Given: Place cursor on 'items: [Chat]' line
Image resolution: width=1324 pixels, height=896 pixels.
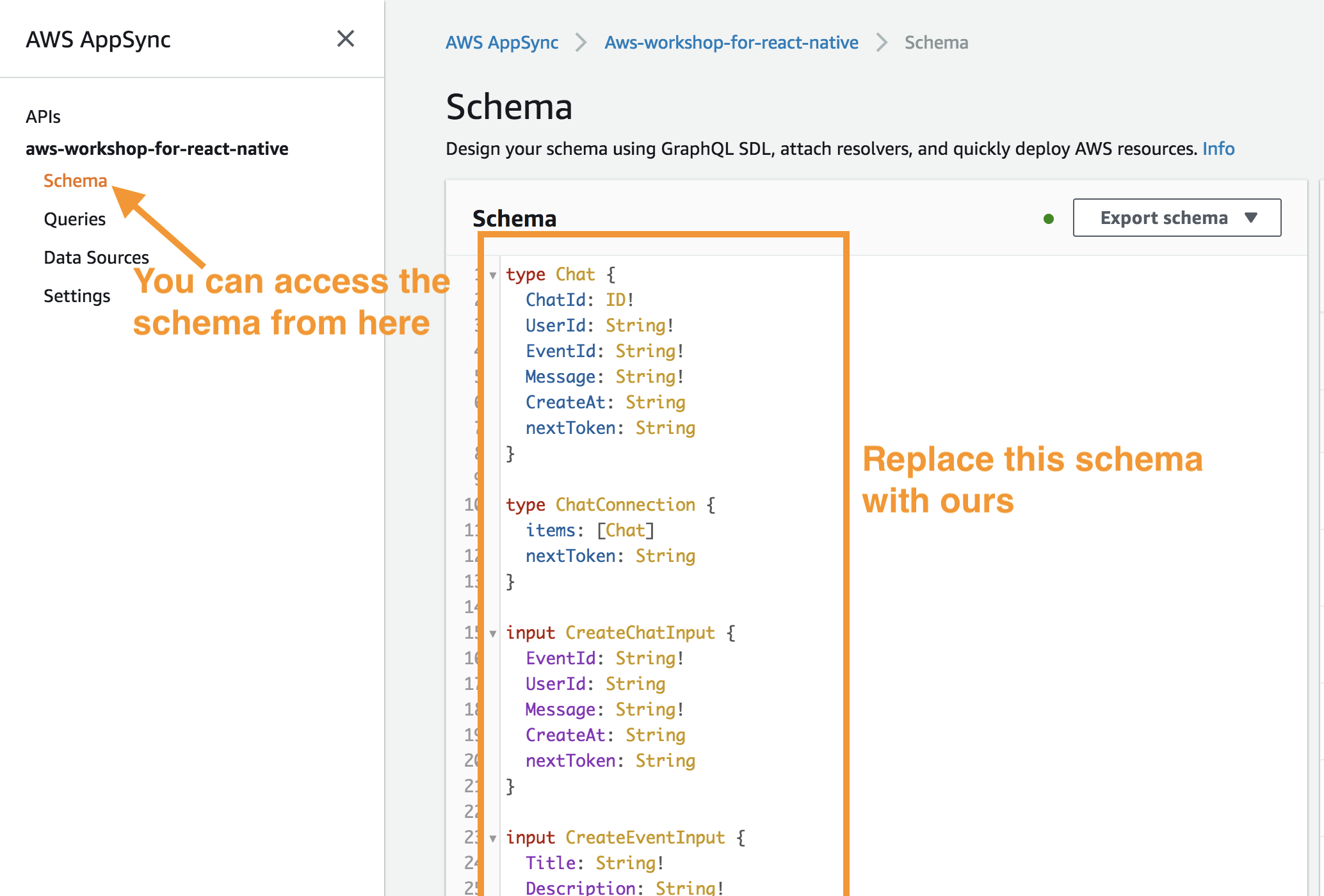Looking at the screenshot, I should pos(590,530).
